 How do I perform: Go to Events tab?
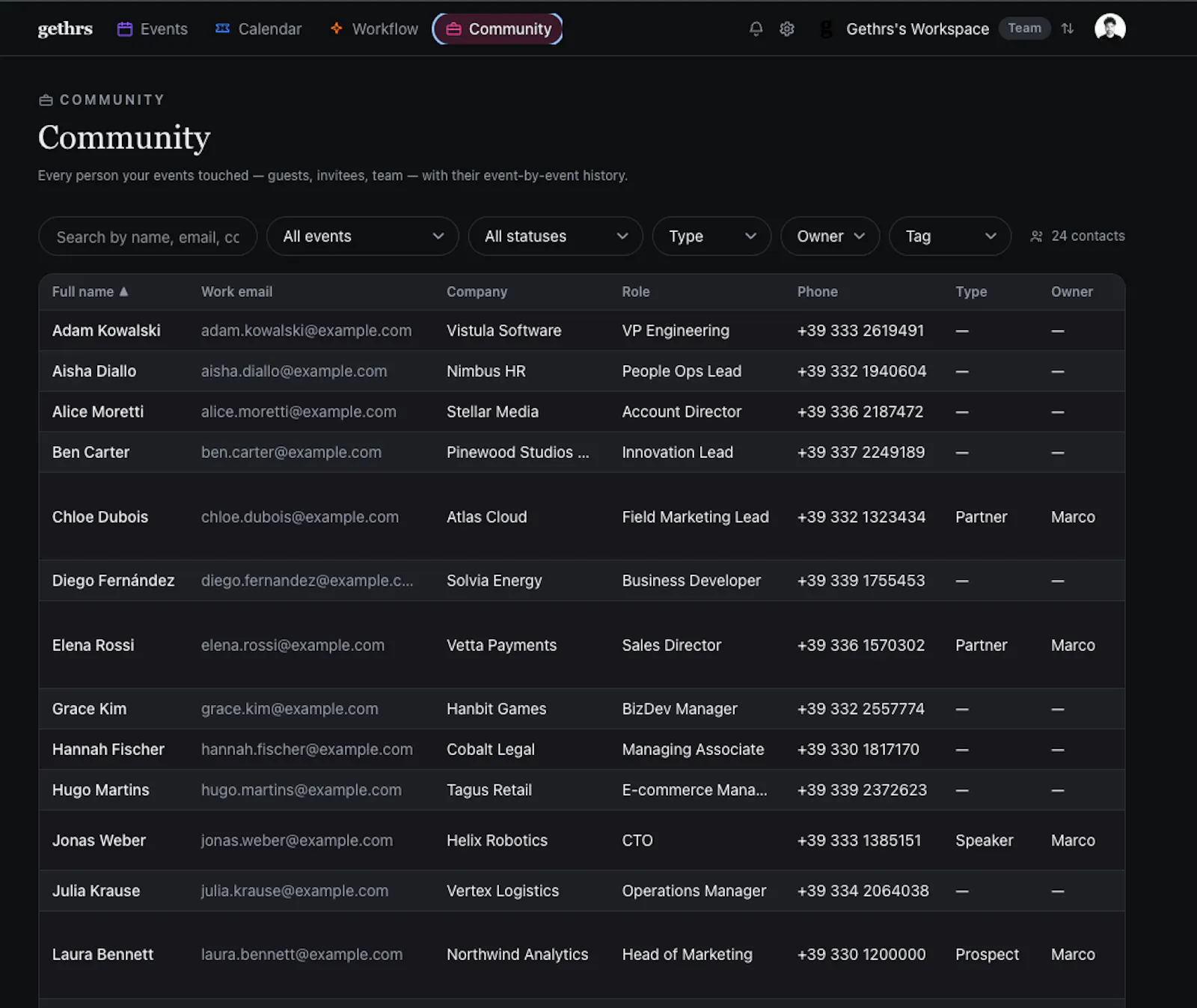coord(153,29)
